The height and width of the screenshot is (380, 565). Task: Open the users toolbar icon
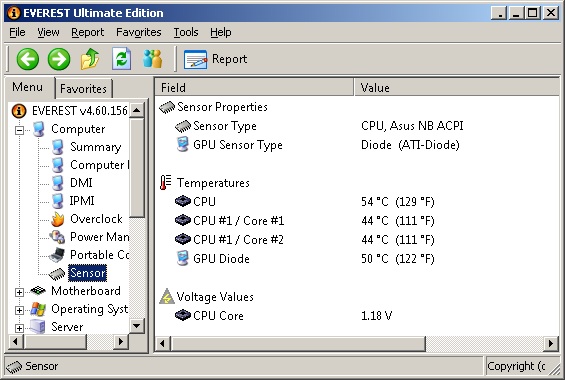pyautogui.click(x=152, y=59)
